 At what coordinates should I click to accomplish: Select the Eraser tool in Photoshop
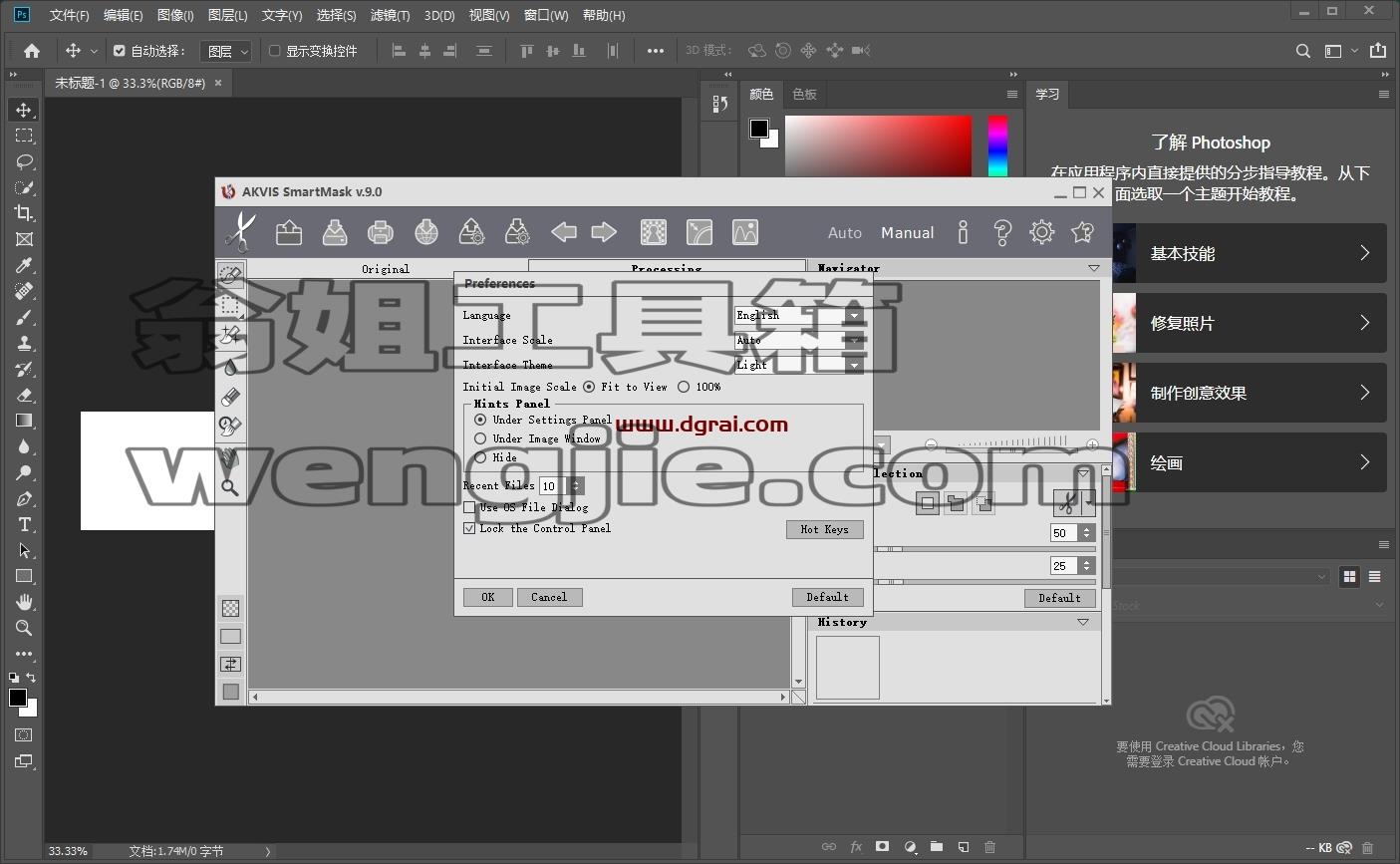(24, 395)
